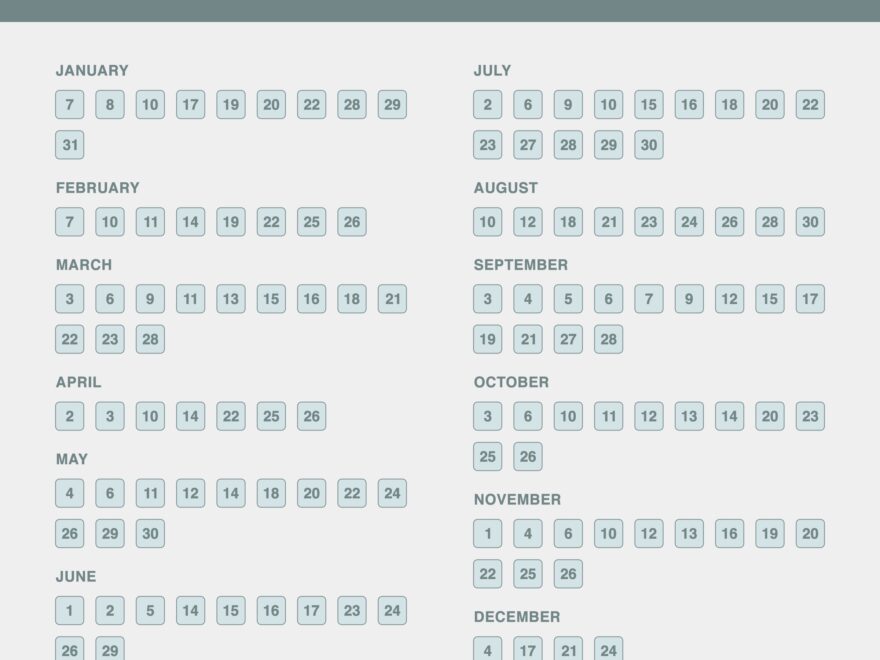The height and width of the screenshot is (660, 880).
Task: Click the SEPTEMBER month heading
Action: [x=521, y=265]
